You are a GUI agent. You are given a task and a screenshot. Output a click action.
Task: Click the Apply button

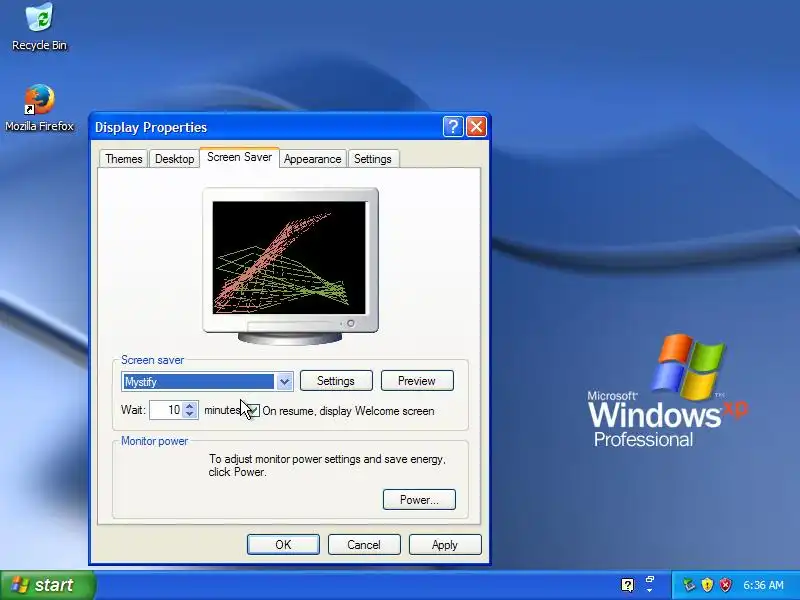(445, 545)
